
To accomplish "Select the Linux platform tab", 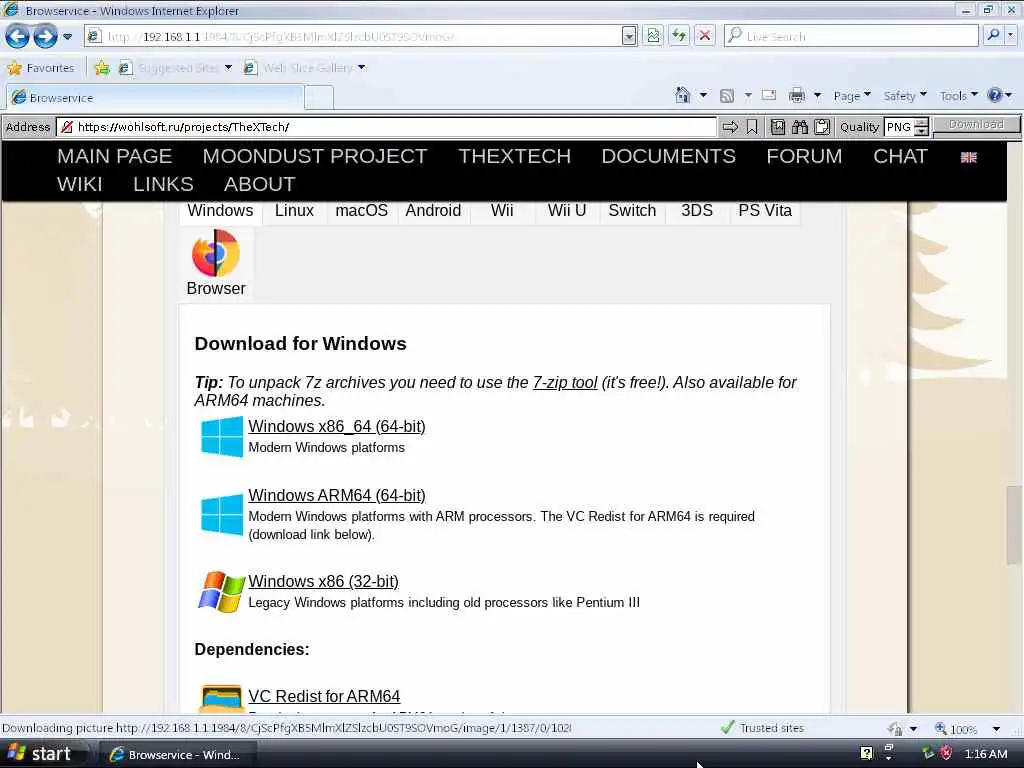I will point(294,211).
